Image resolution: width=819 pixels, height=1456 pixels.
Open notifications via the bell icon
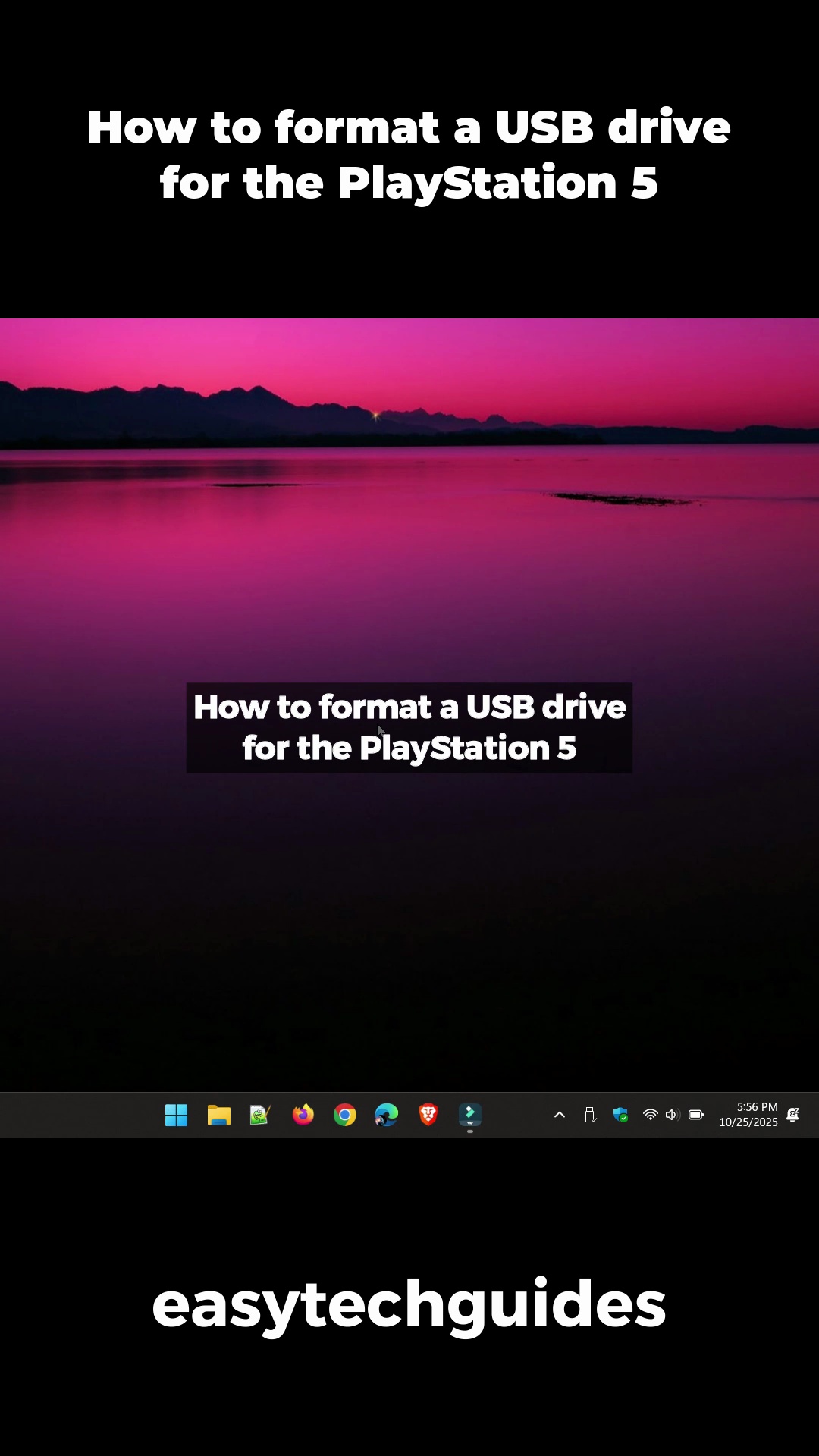point(793,1115)
